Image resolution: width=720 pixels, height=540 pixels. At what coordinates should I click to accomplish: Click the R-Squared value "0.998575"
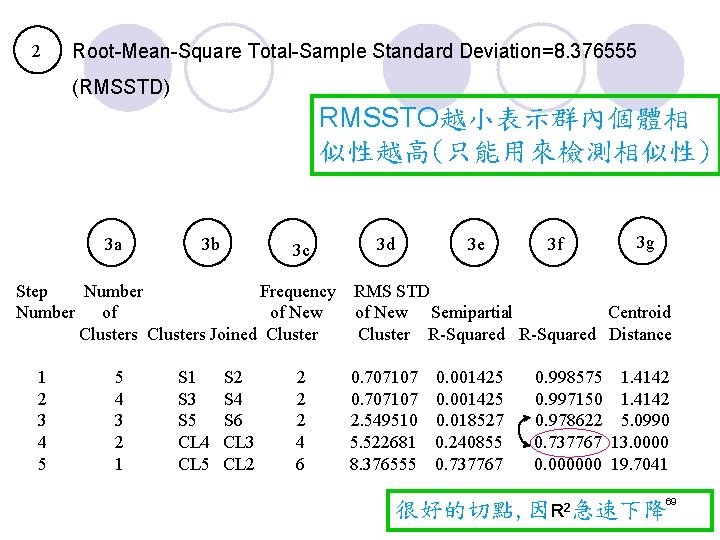[x=568, y=377]
